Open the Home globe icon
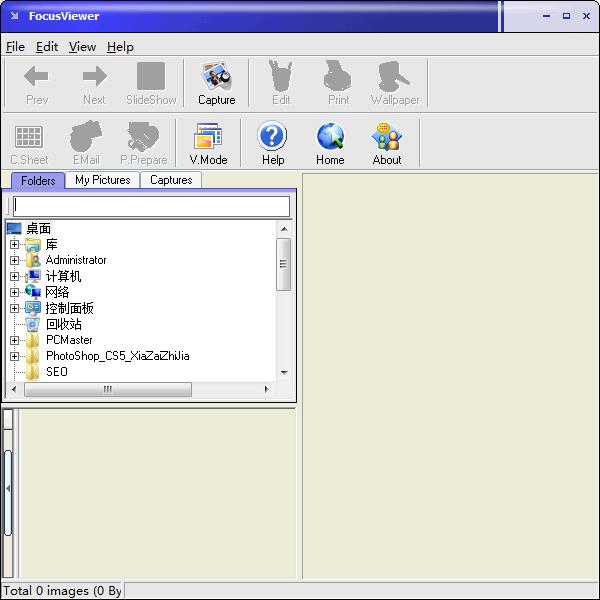Image resolution: width=600 pixels, height=600 pixels. pos(330,135)
